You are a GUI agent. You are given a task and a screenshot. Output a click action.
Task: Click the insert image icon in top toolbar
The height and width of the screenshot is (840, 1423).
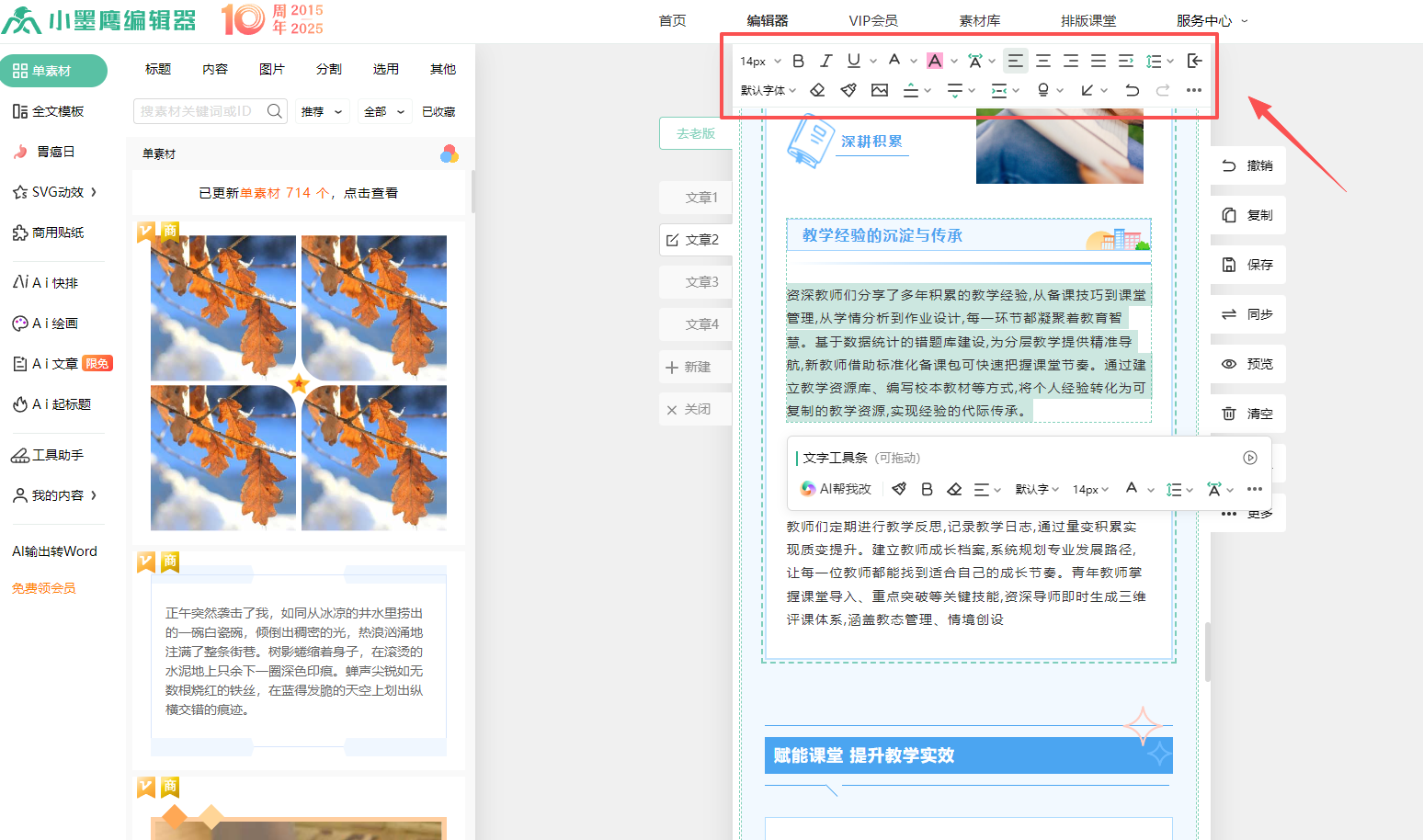click(x=880, y=90)
